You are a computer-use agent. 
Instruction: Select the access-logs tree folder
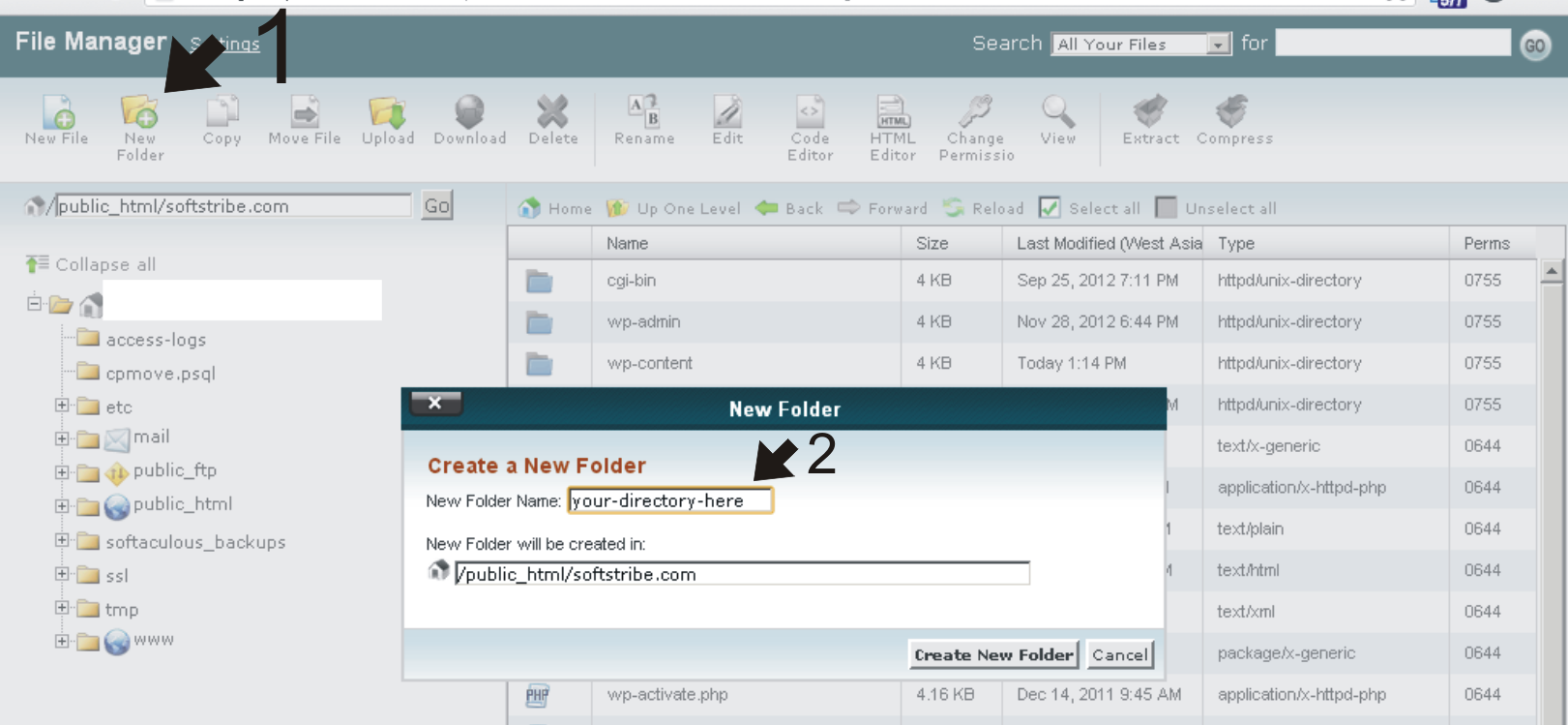click(142, 339)
